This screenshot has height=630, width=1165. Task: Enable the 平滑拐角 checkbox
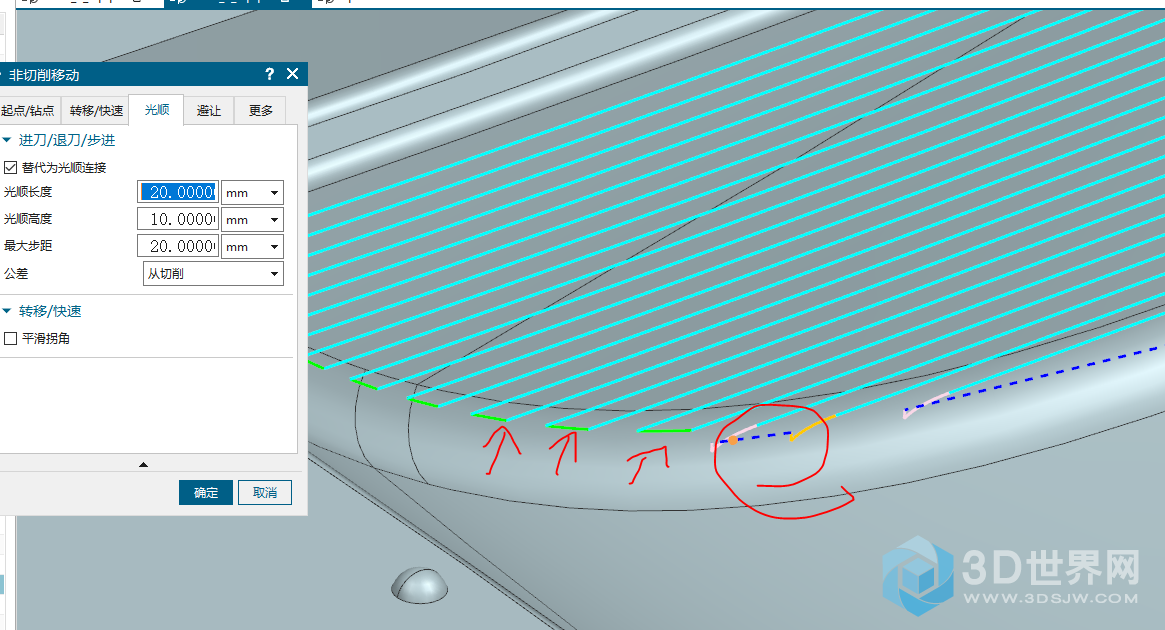tap(10, 338)
